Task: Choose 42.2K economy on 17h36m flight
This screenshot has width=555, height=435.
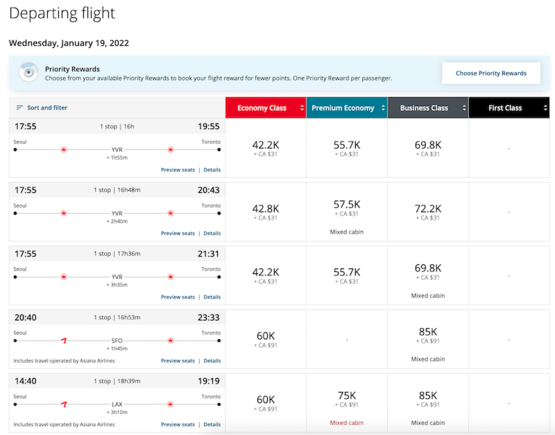Action: (x=266, y=276)
